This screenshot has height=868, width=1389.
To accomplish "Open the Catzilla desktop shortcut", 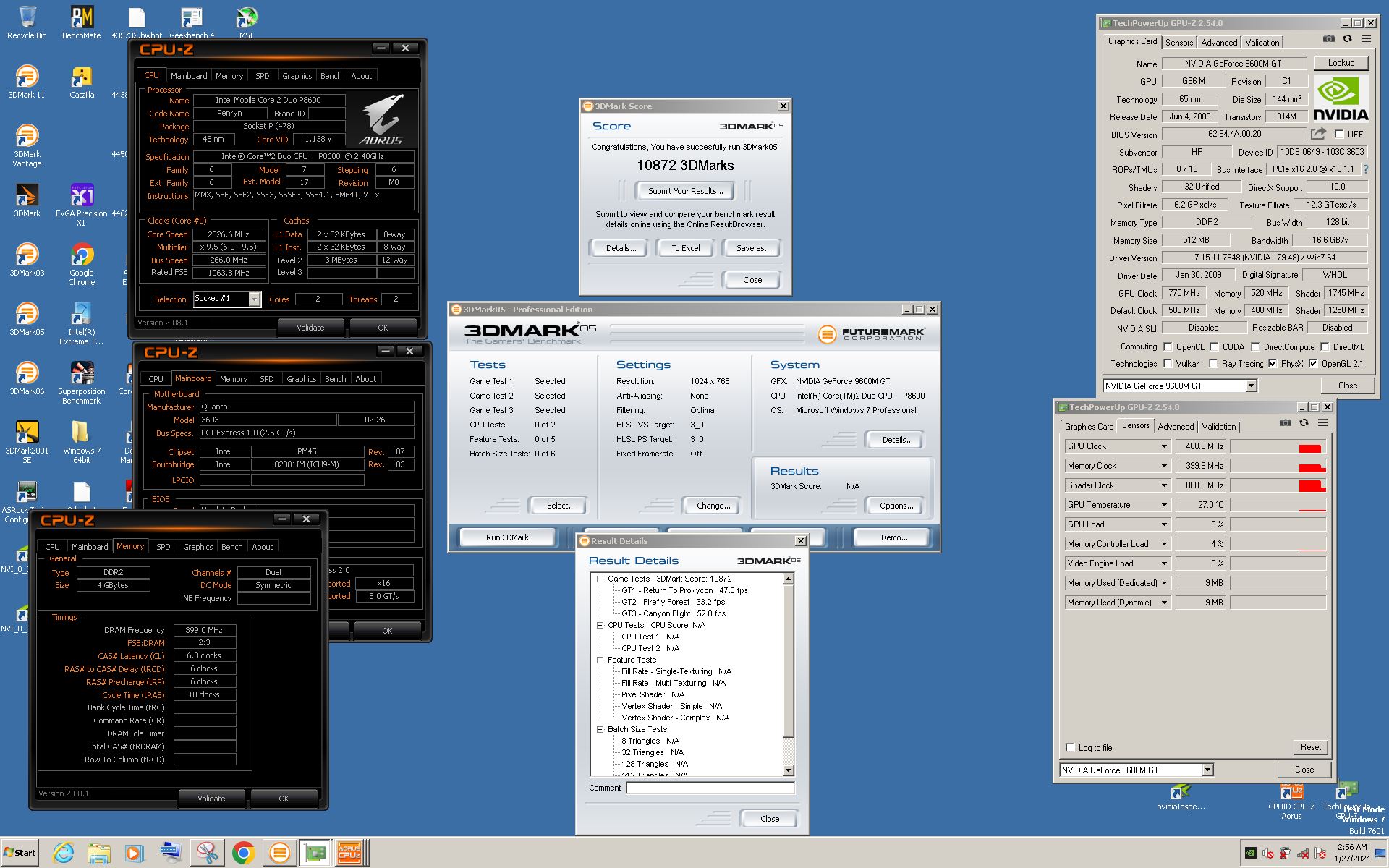I will click(x=82, y=81).
